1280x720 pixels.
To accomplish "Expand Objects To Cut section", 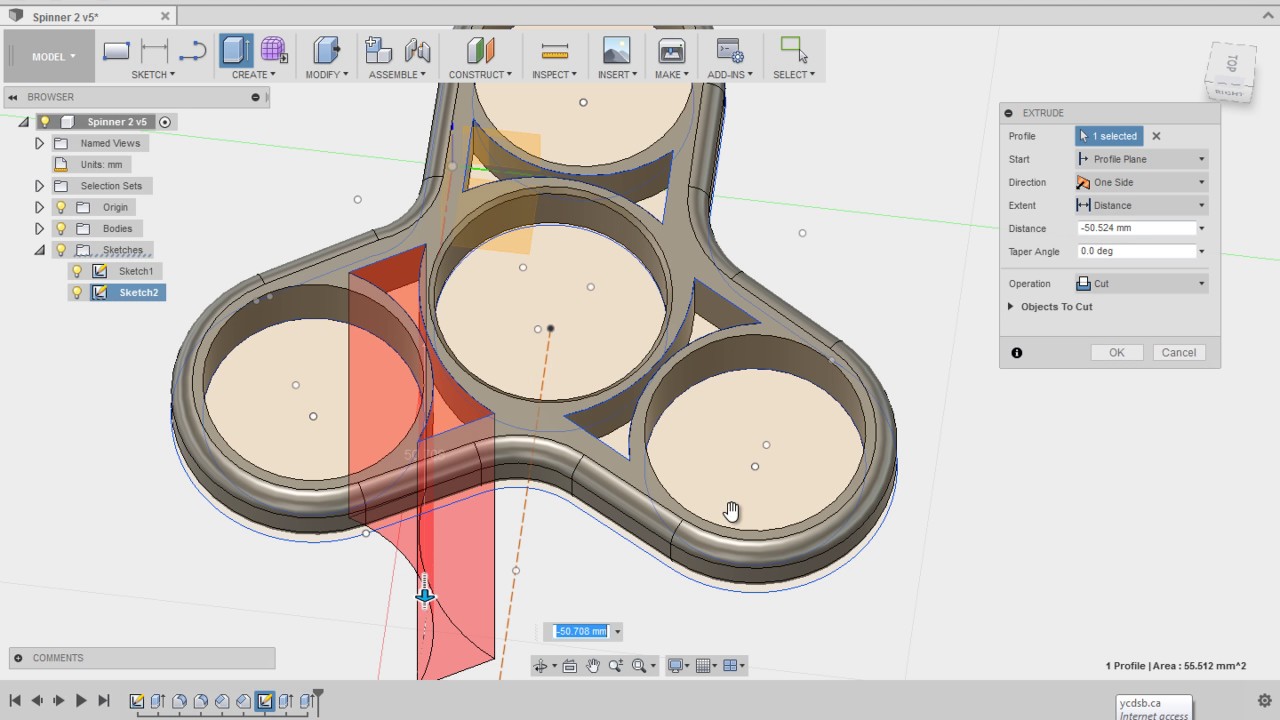I will pyautogui.click(x=1011, y=307).
